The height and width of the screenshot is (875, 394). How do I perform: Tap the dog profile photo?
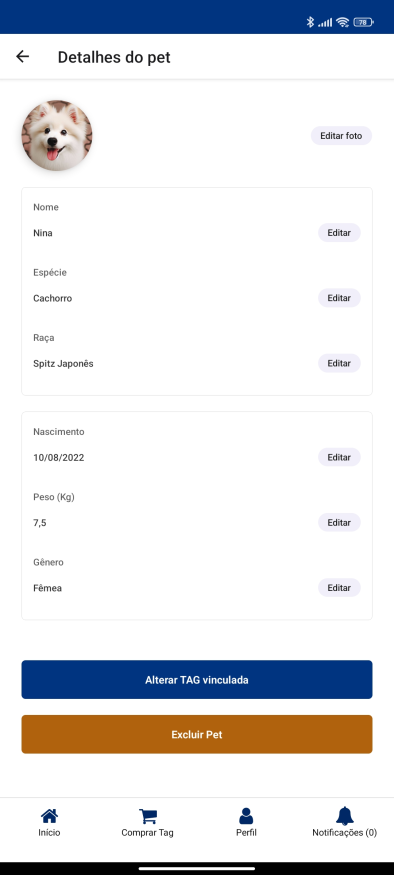[57, 136]
